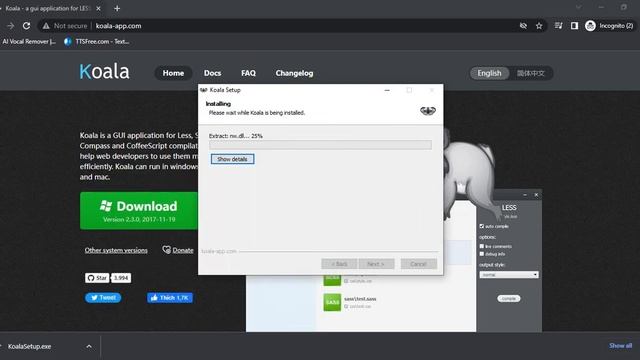Image resolution: width=640 pixels, height=360 pixels.
Task: Click the installation progress bar
Action: [320, 145]
